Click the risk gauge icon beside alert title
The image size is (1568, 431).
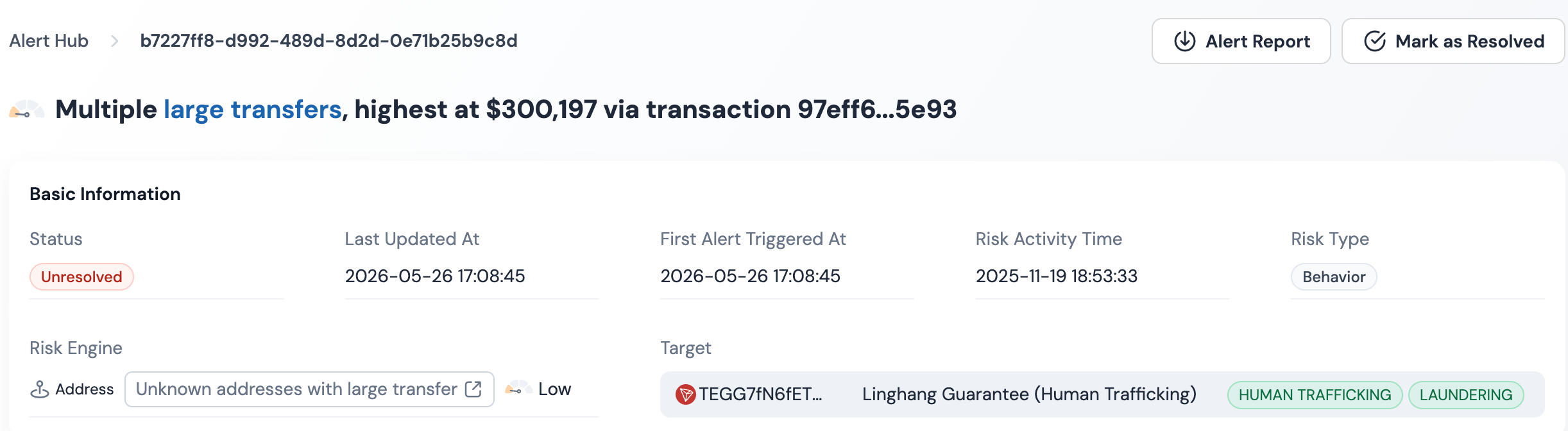(x=26, y=110)
